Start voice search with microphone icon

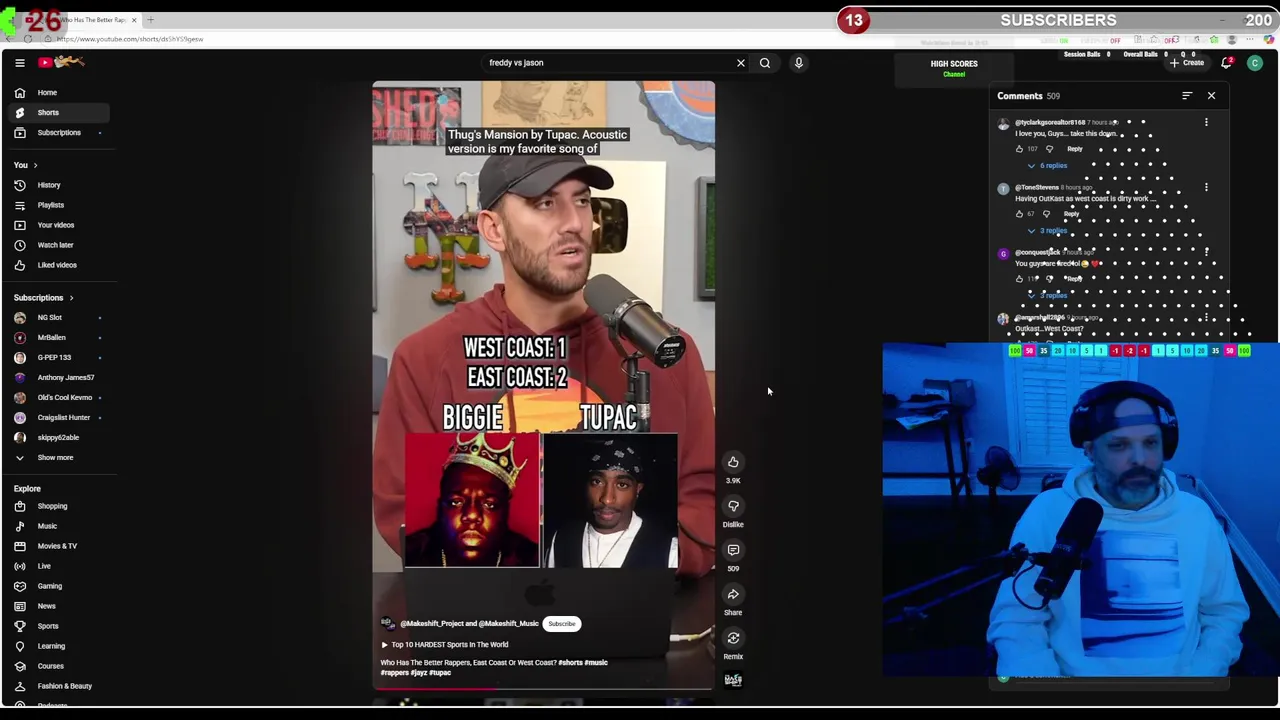tap(799, 63)
